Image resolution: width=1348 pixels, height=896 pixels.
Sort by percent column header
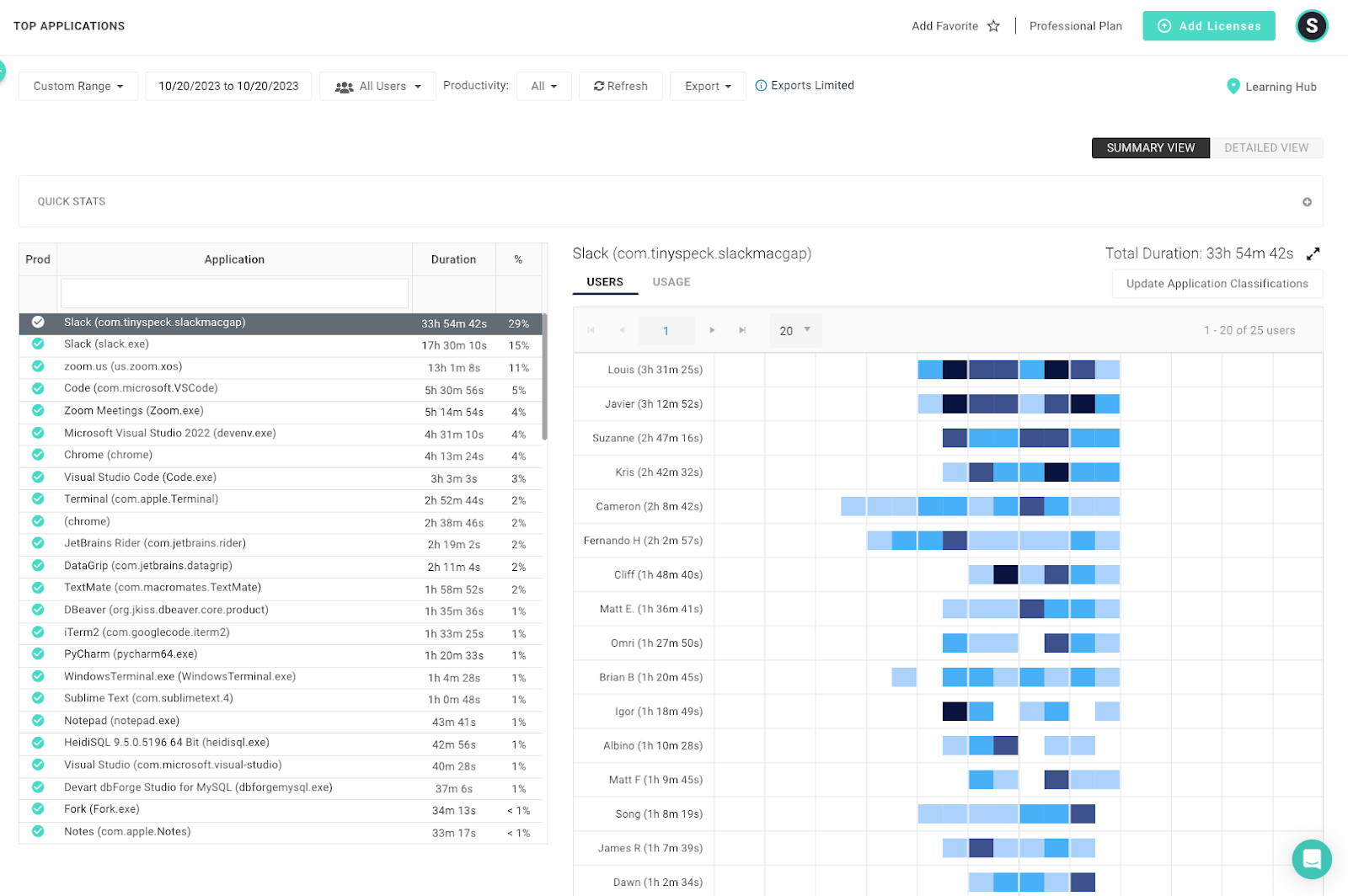tap(519, 259)
